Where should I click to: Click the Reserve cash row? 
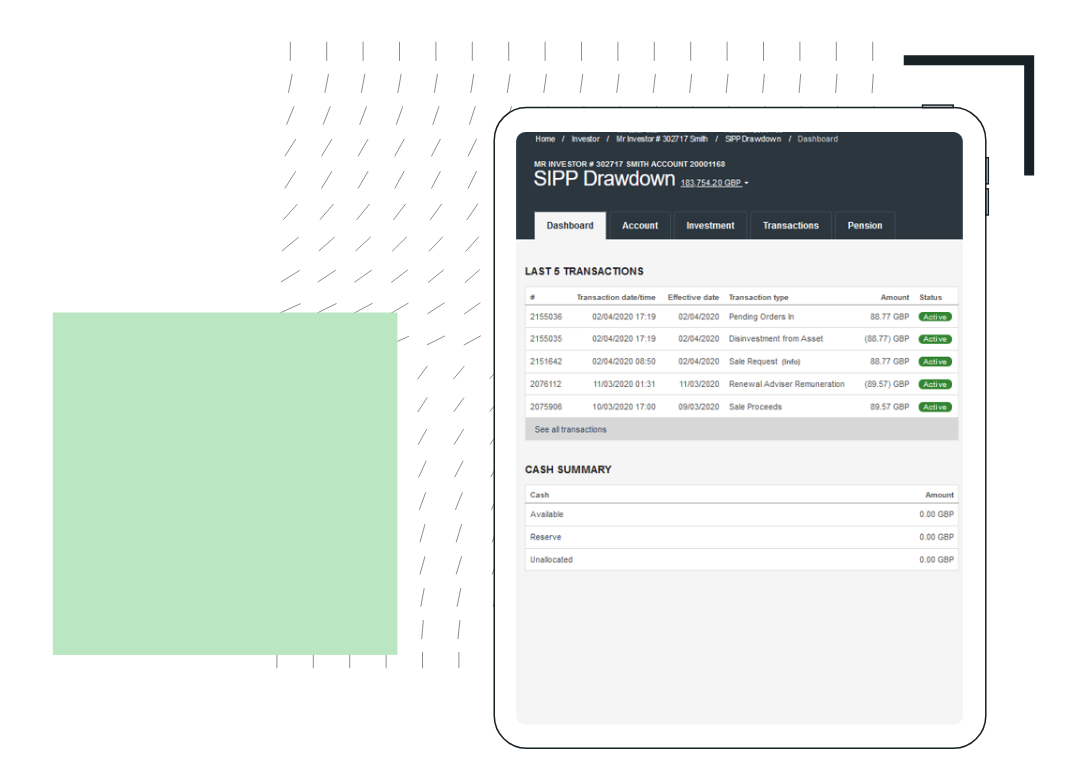click(x=742, y=537)
